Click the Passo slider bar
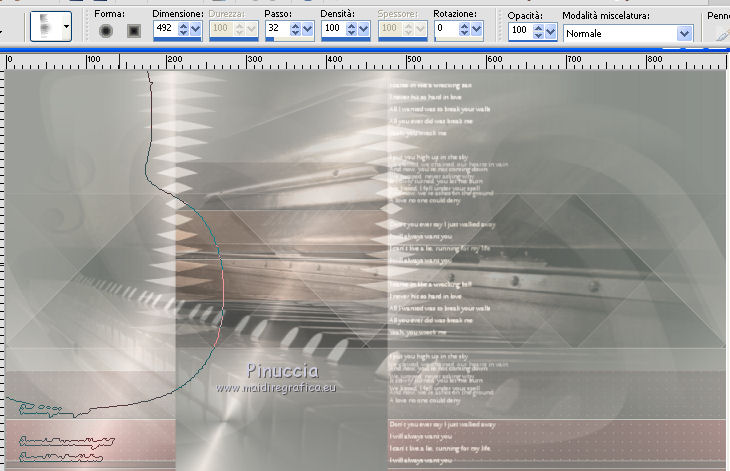 pos(290,40)
